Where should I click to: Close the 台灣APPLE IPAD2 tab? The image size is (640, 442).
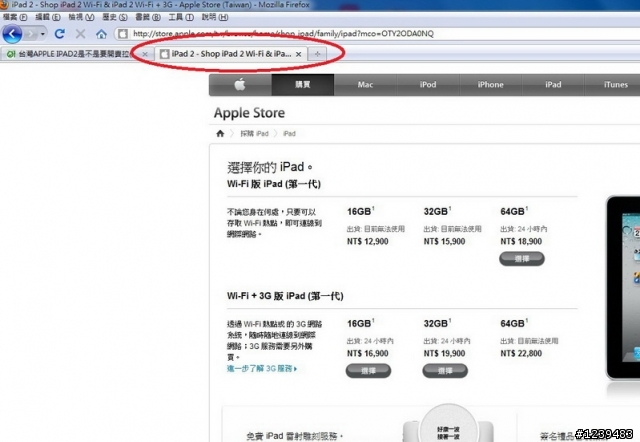[145, 54]
